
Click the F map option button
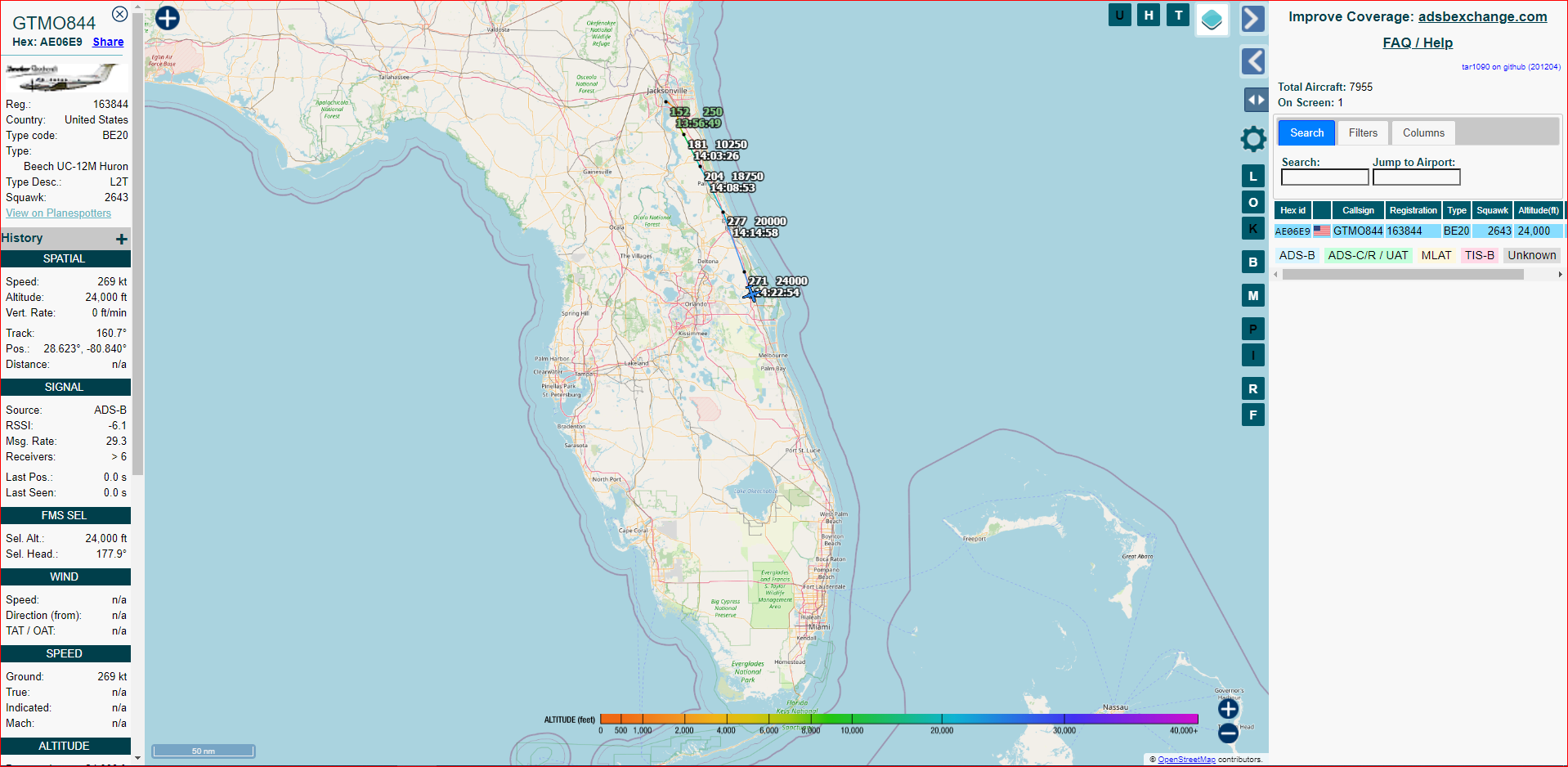tap(1253, 415)
